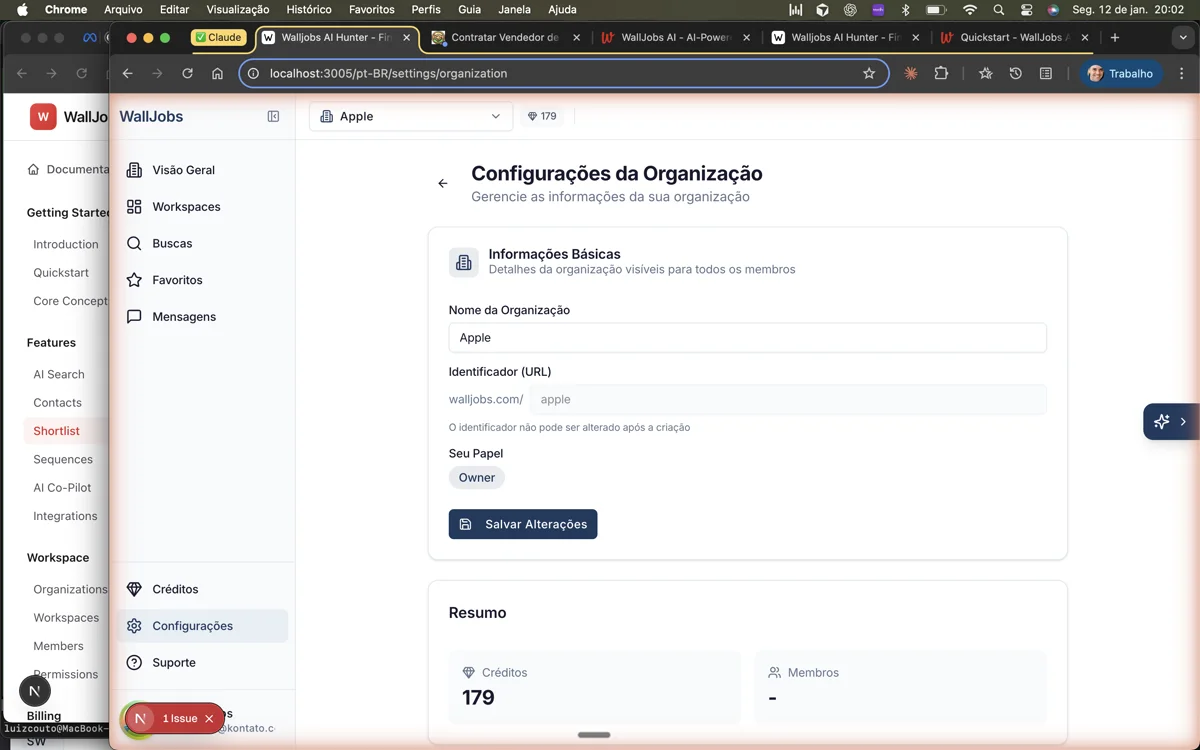Open the floating AI assistant panel on the right
1200x750 pixels.
pyautogui.click(x=1170, y=421)
